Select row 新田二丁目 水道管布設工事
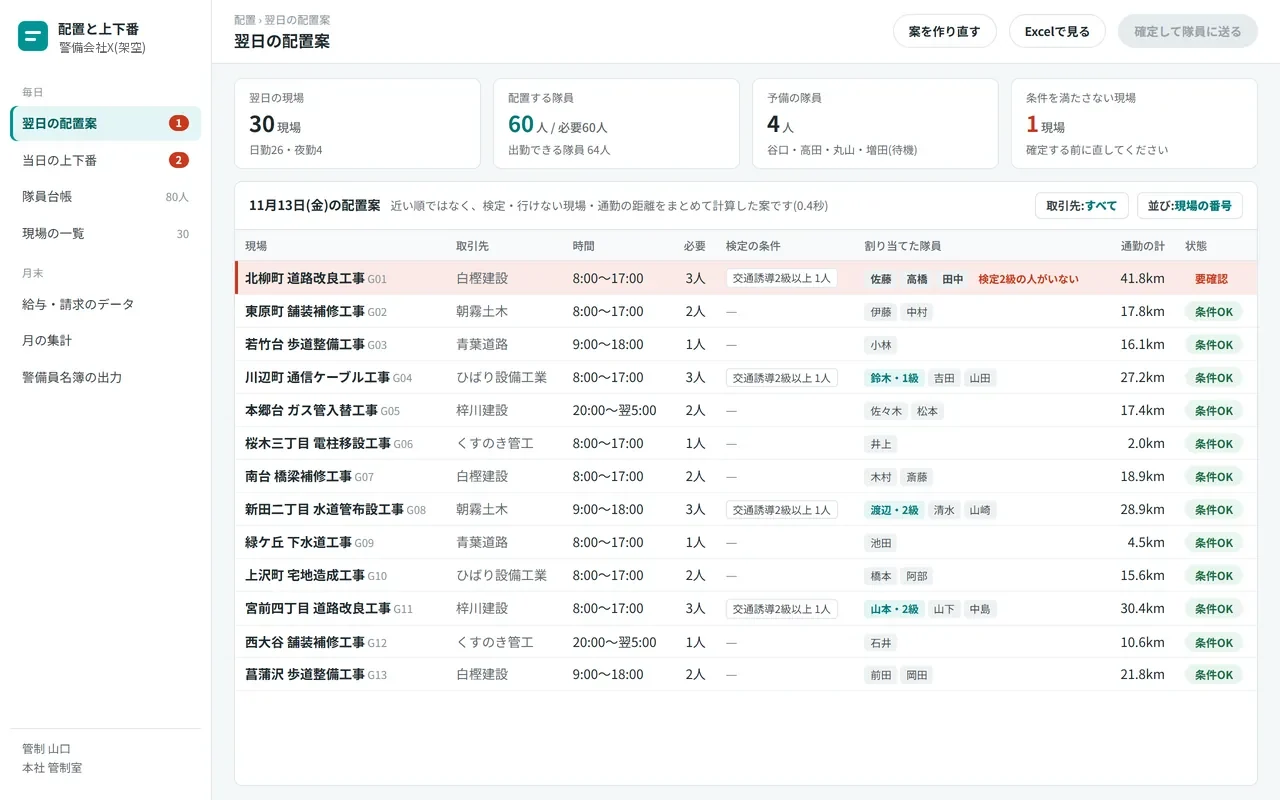Image resolution: width=1280 pixels, height=800 pixels. (746, 509)
